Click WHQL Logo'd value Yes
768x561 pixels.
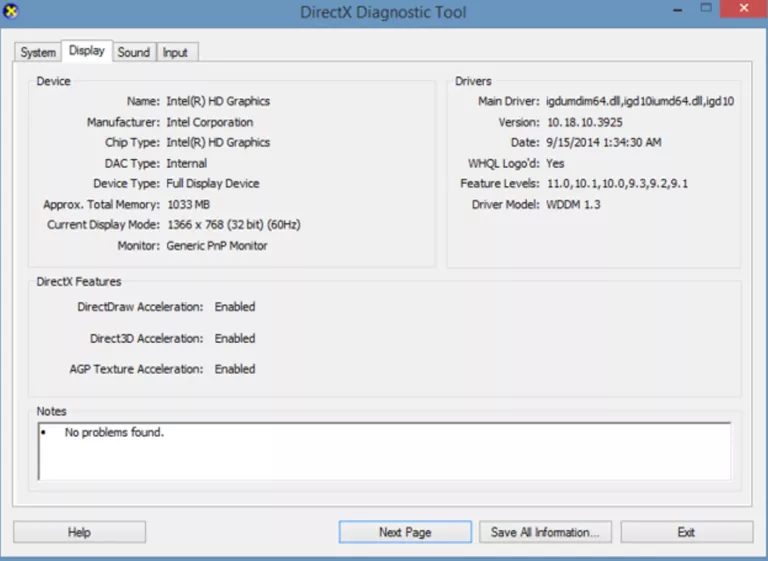[x=555, y=163]
